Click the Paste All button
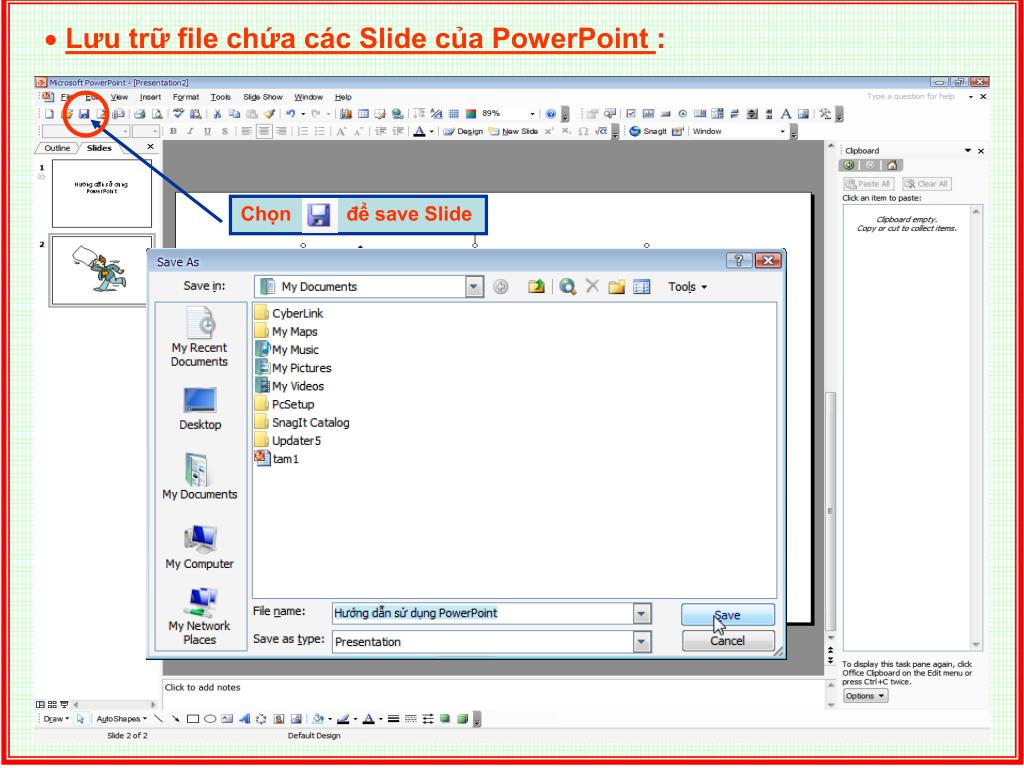Image resolution: width=1024 pixels, height=768 pixels. [x=868, y=184]
